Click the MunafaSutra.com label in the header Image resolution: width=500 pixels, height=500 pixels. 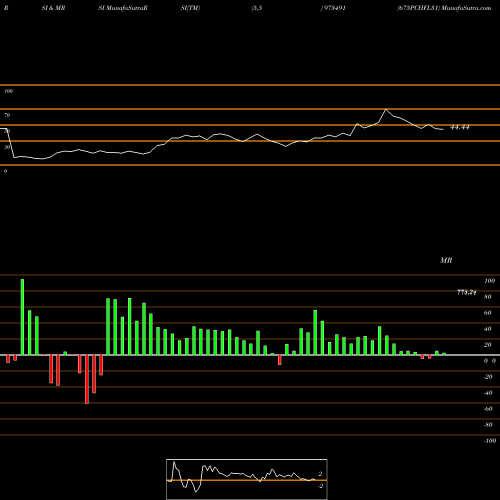[466, 8]
